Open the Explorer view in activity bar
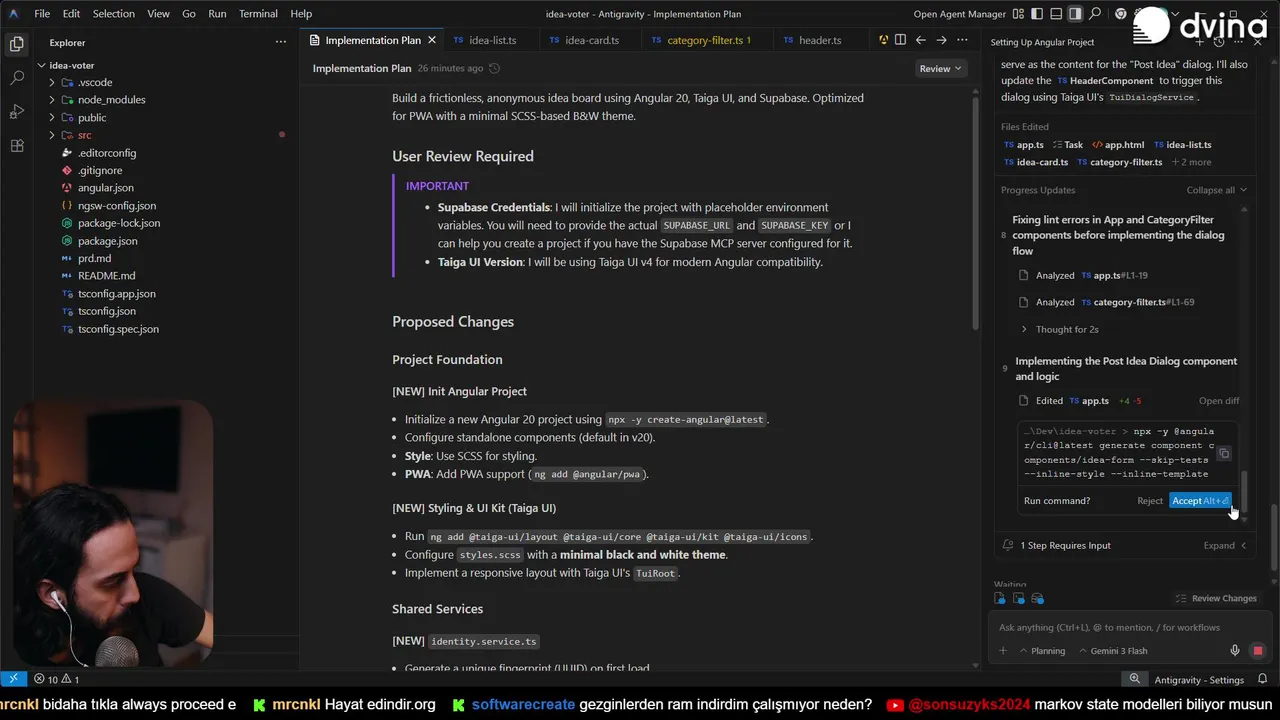Screen dimensions: 1280x720 (16, 44)
